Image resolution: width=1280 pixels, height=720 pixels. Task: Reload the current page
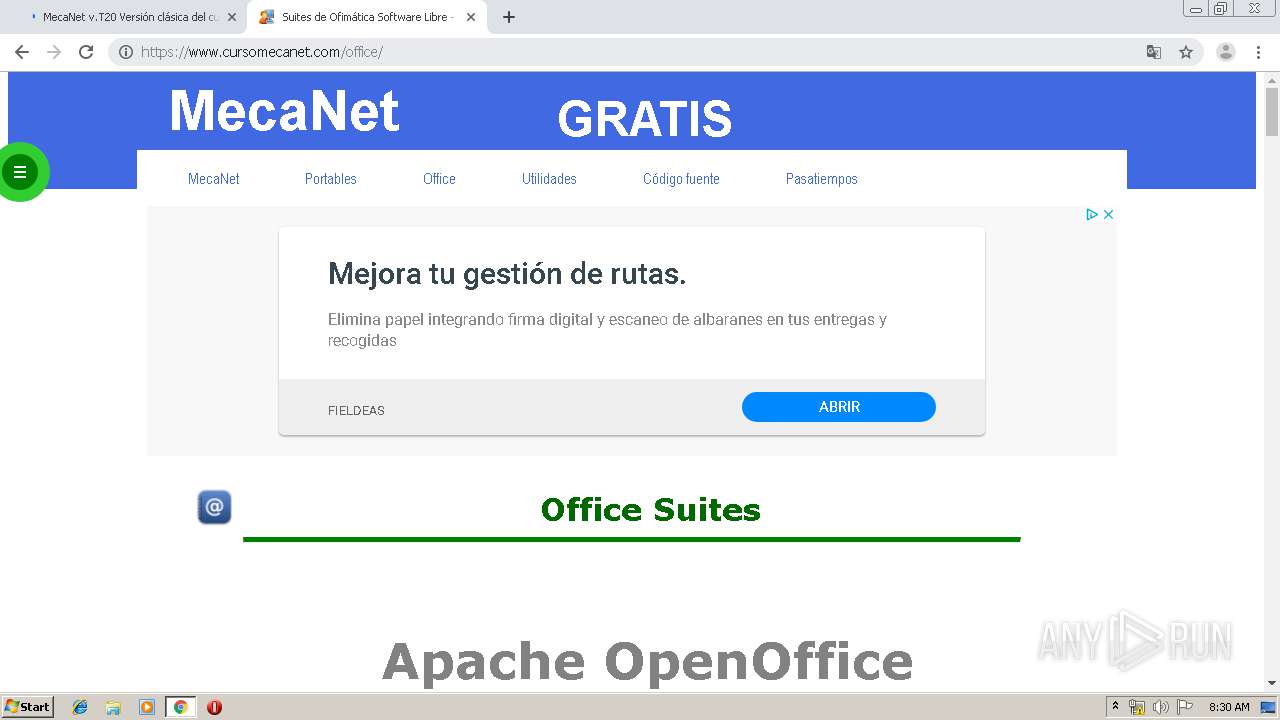point(86,52)
